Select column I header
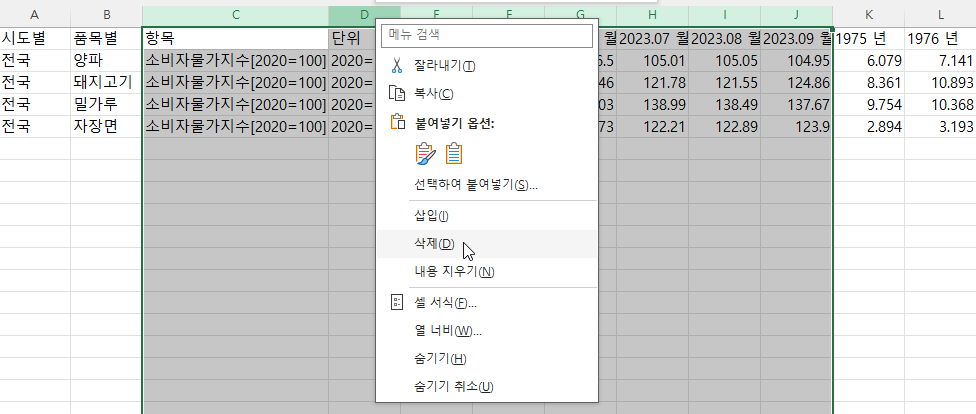Screen dimensions: 976x414 pyautogui.click(x=724, y=16)
